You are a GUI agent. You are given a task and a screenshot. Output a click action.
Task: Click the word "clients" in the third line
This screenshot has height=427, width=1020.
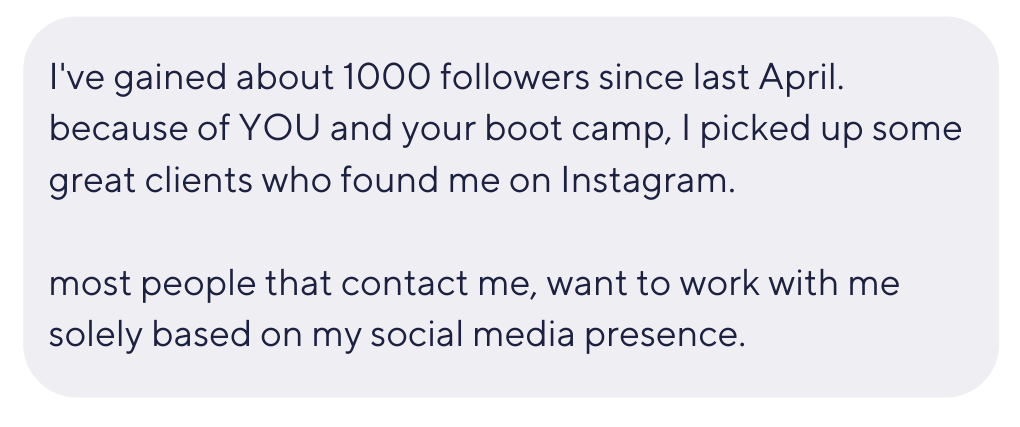(198, 180)
